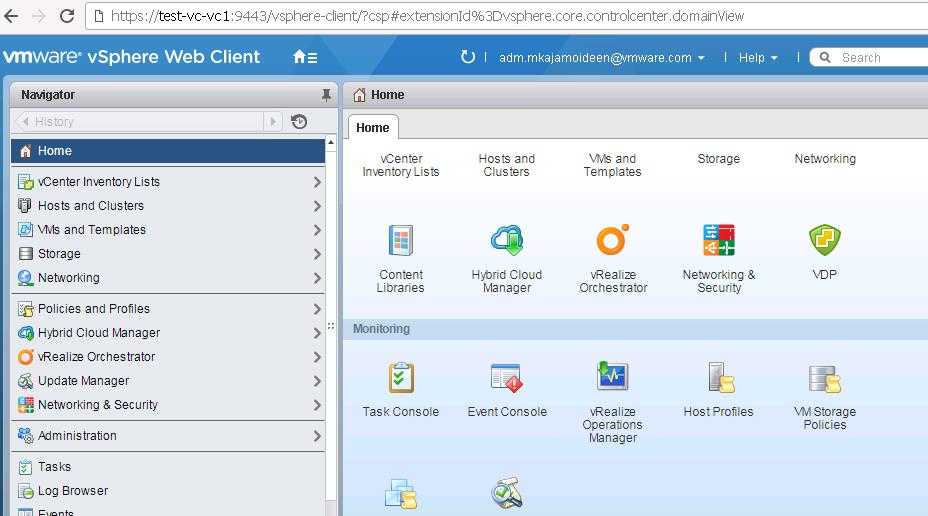Expand the Administration navigator item

[x=316, y=436]
